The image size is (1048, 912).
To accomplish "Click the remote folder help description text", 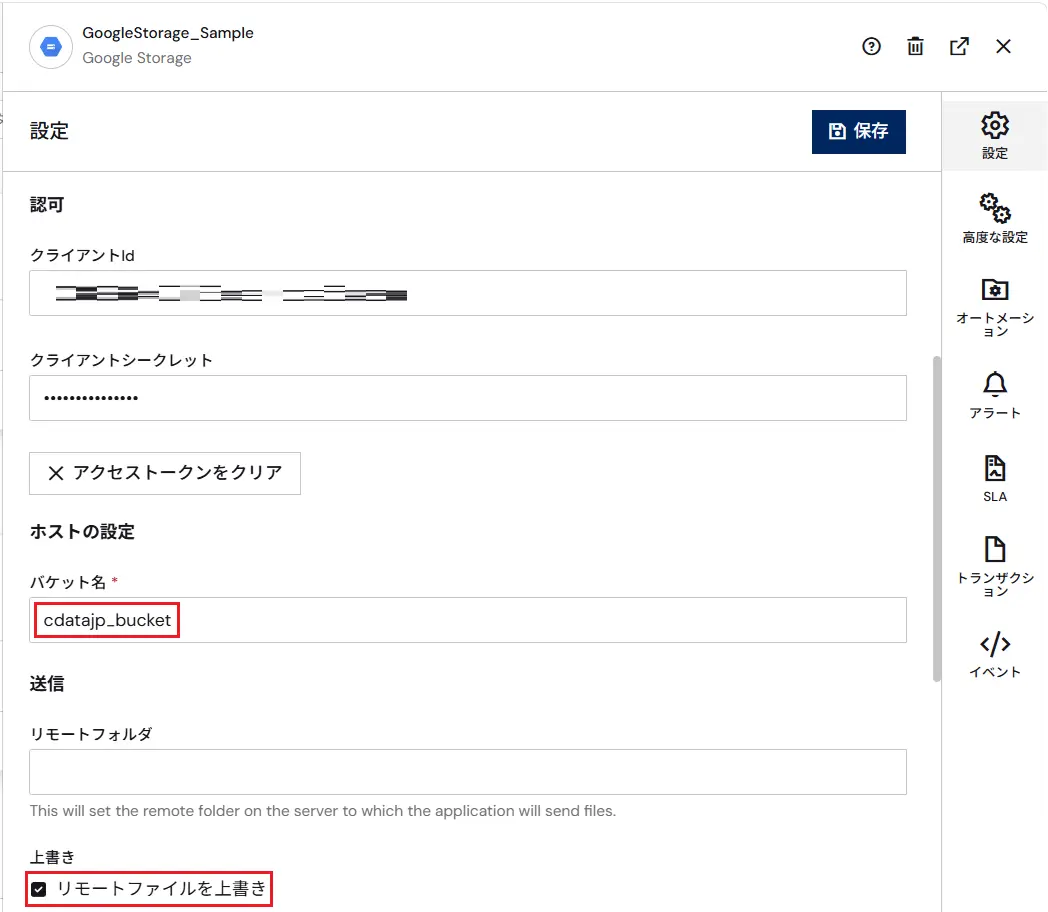I will pyautogui.click(x=323, y=811).
